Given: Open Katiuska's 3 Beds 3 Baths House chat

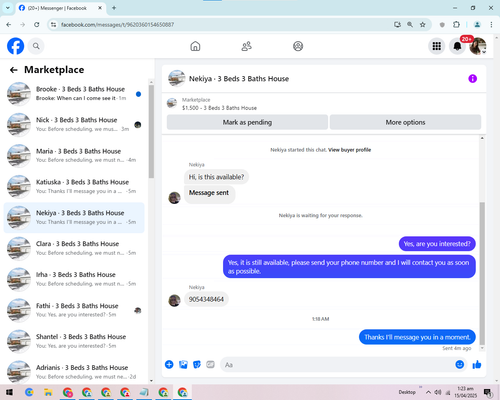Looking at the screenshot, I should click(x=74, y=187).
